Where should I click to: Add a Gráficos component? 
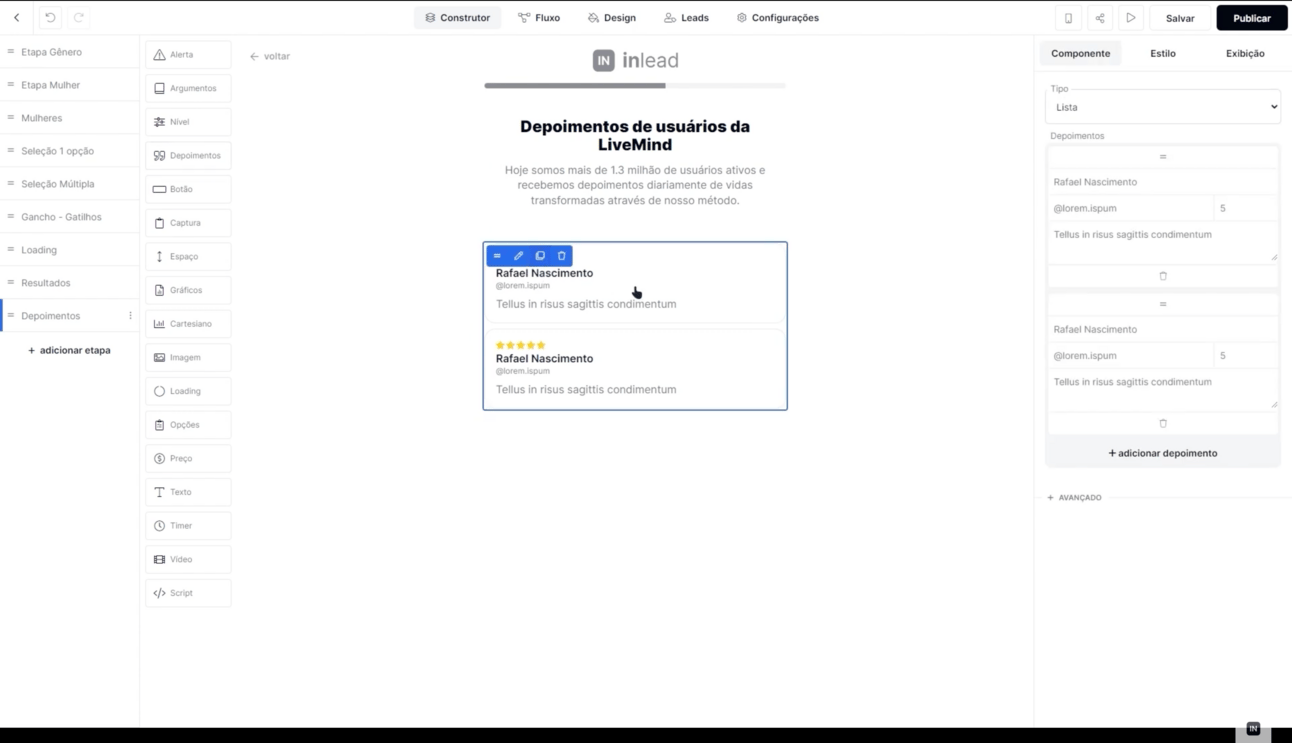tap(188, 290)
